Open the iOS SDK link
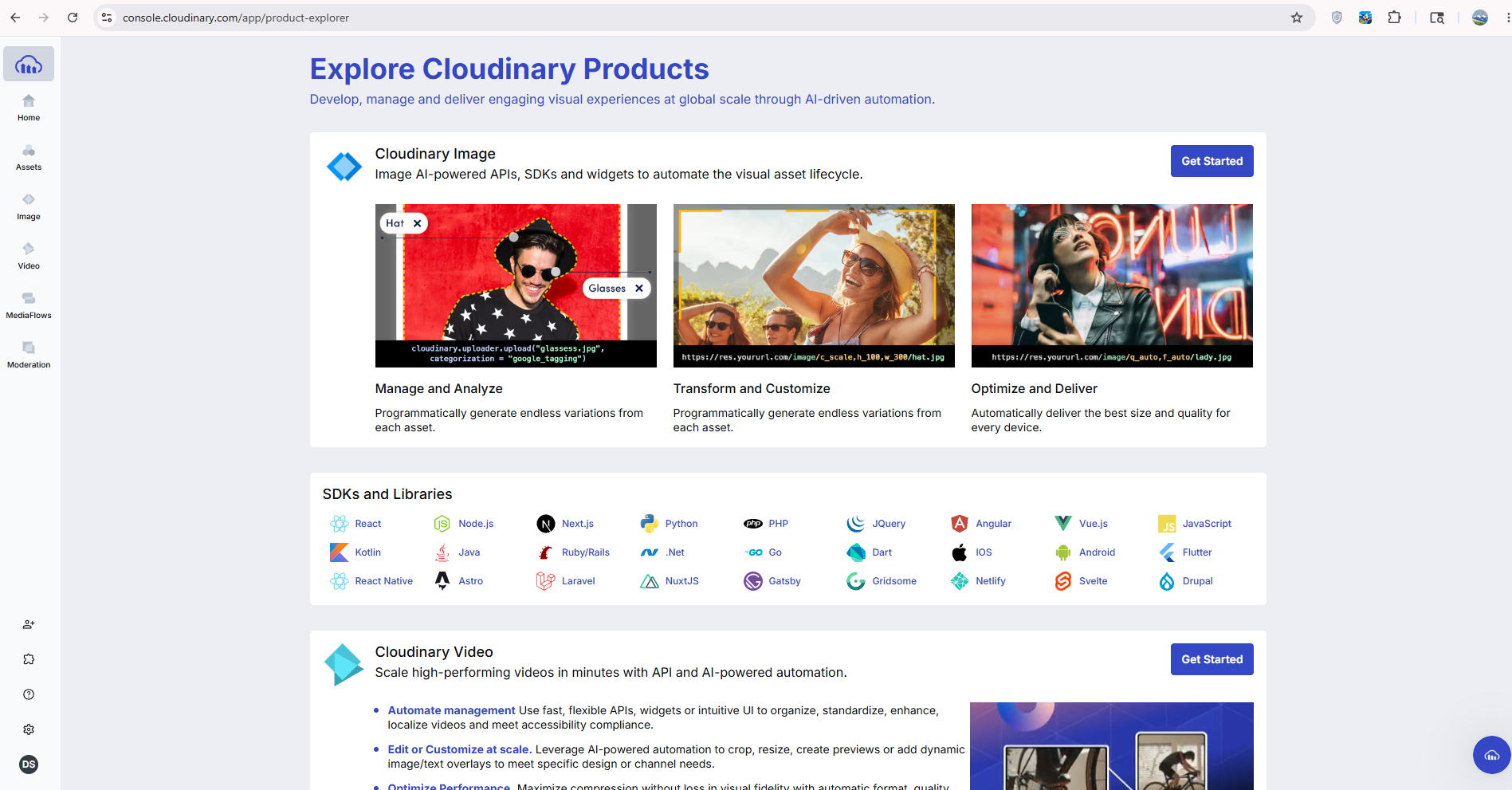 (x=984, y=552)
